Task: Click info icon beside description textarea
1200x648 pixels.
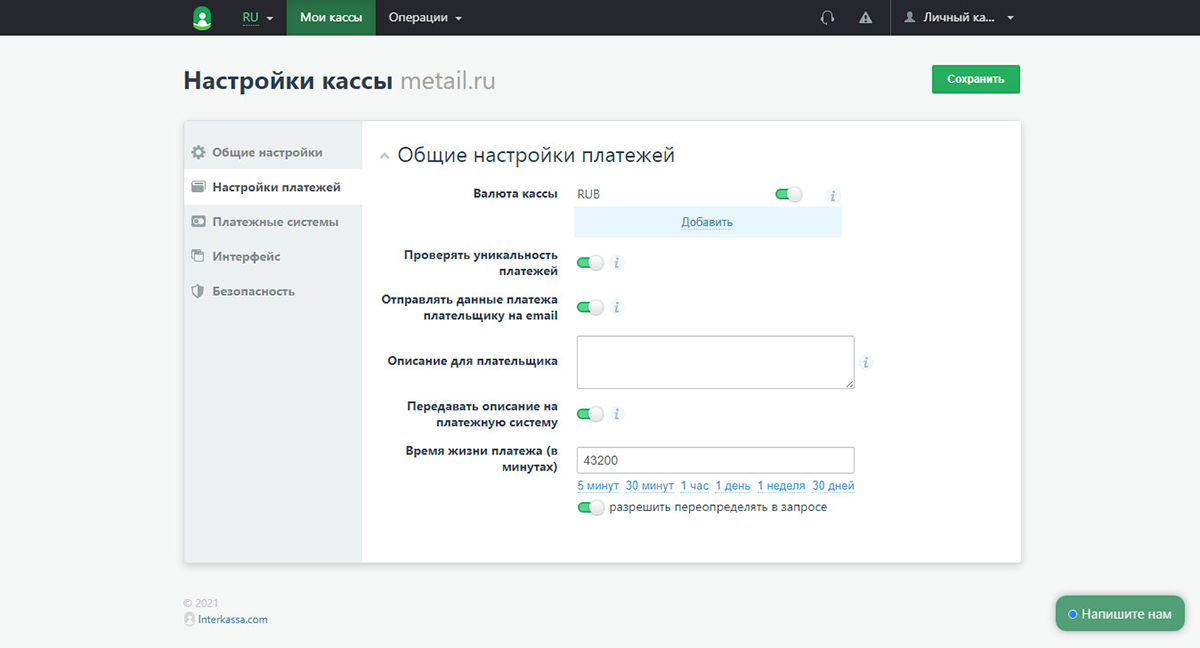Action: coord(866,362)
